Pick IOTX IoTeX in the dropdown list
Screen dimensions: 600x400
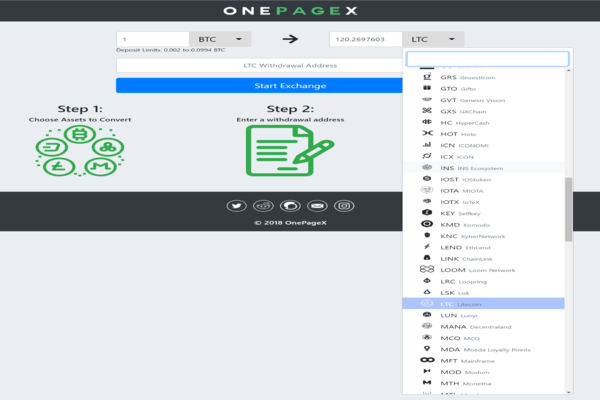[483, 202]
